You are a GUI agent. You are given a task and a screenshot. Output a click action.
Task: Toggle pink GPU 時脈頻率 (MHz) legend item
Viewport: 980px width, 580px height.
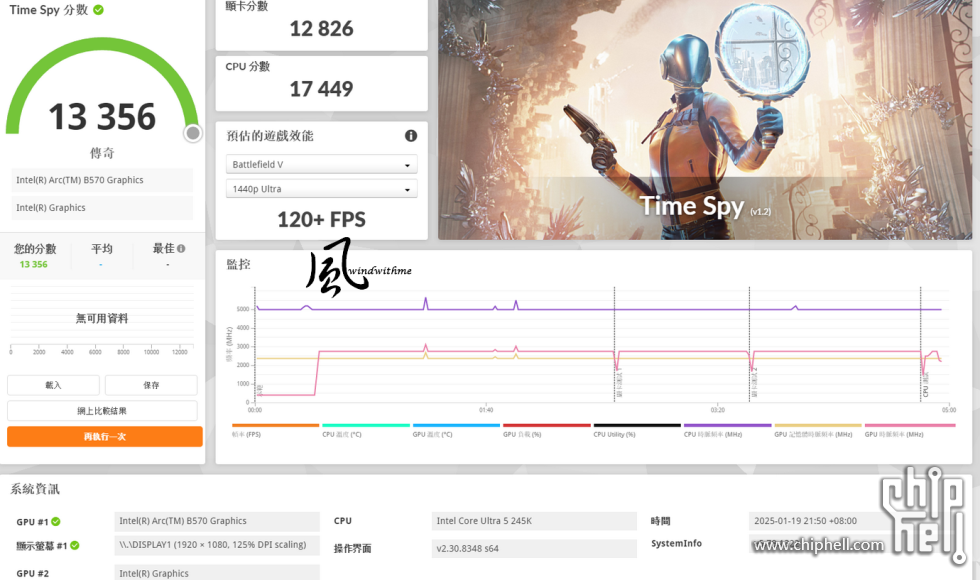(910, 430)
